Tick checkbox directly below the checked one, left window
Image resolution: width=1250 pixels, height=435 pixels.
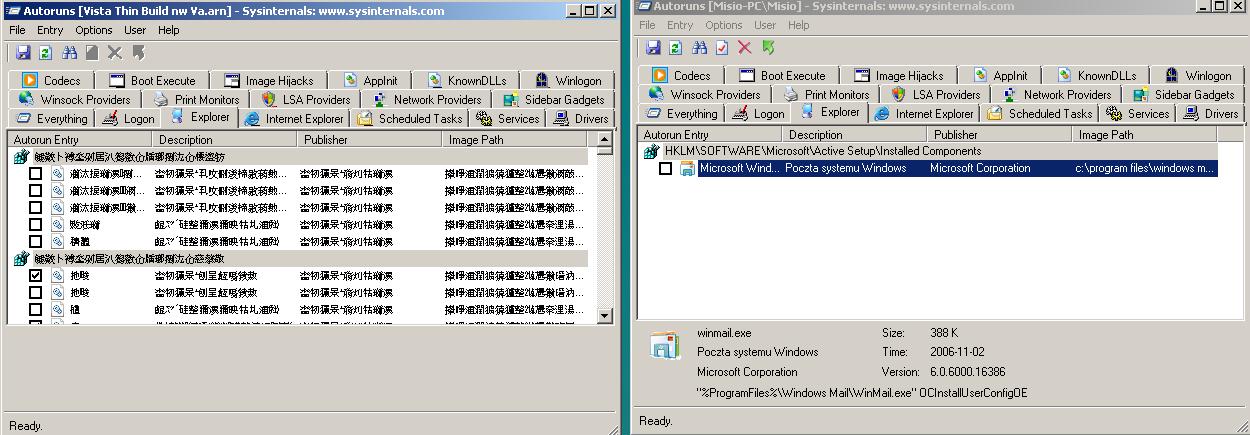pyautogui.click(x=35, y=293)
